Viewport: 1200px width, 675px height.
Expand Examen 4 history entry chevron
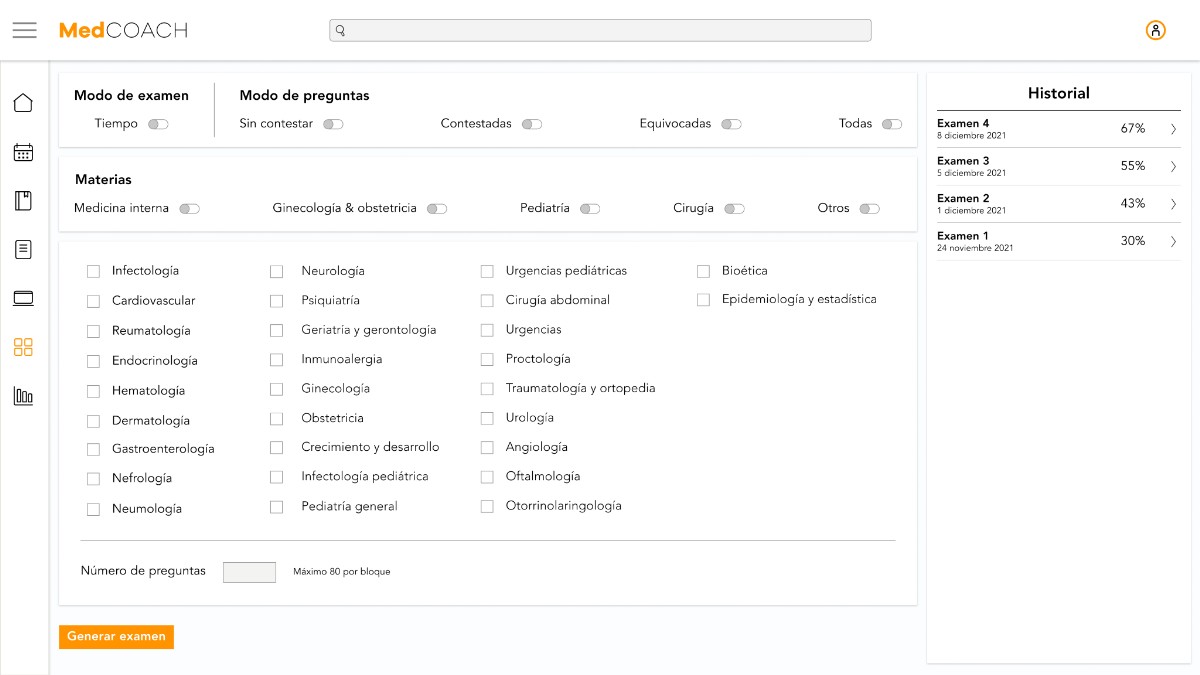(1173, 129)
